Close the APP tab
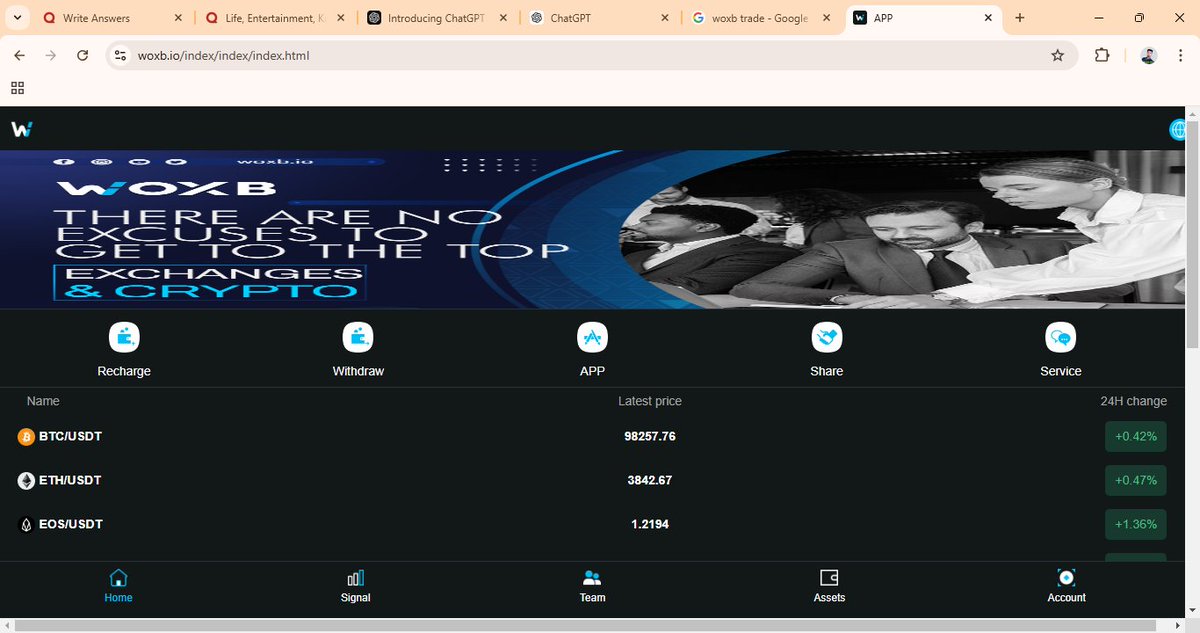 pos(988,18)
